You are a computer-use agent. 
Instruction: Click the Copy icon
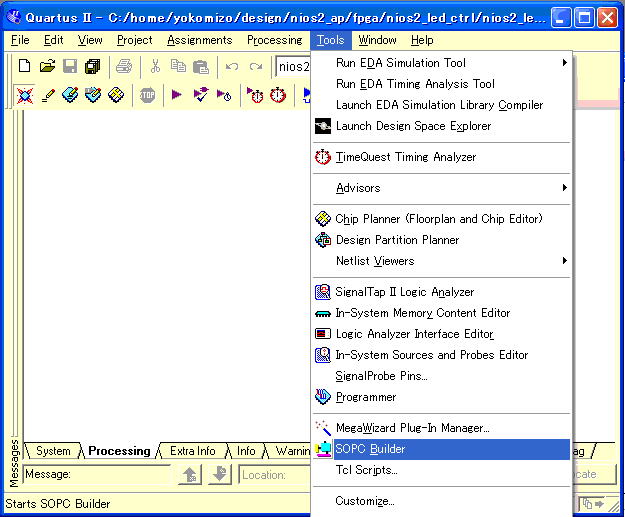point(178,66)
